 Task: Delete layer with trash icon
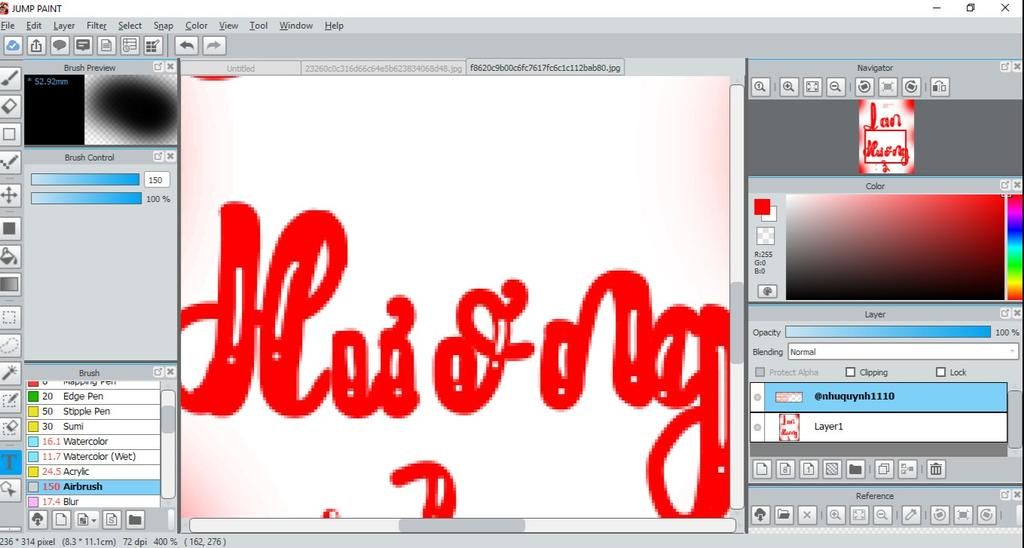pyautogui.click(x=936, y=468)
